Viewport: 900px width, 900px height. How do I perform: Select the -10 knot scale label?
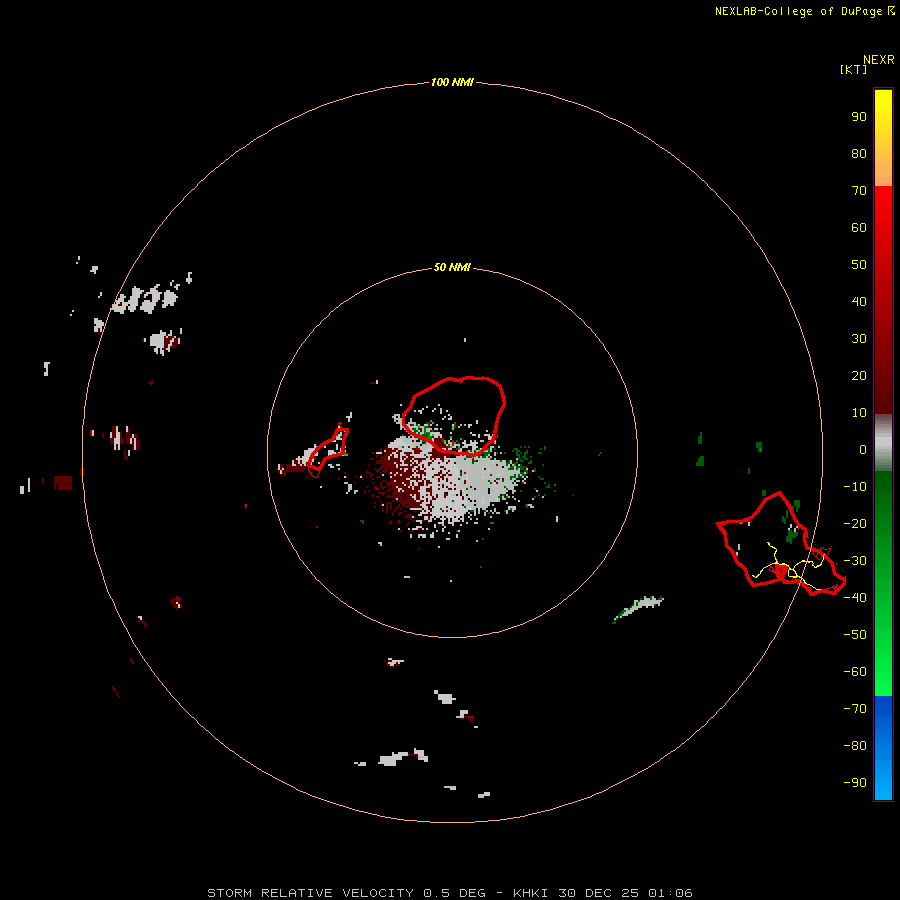pyautogui.click(x=855, y=487)
